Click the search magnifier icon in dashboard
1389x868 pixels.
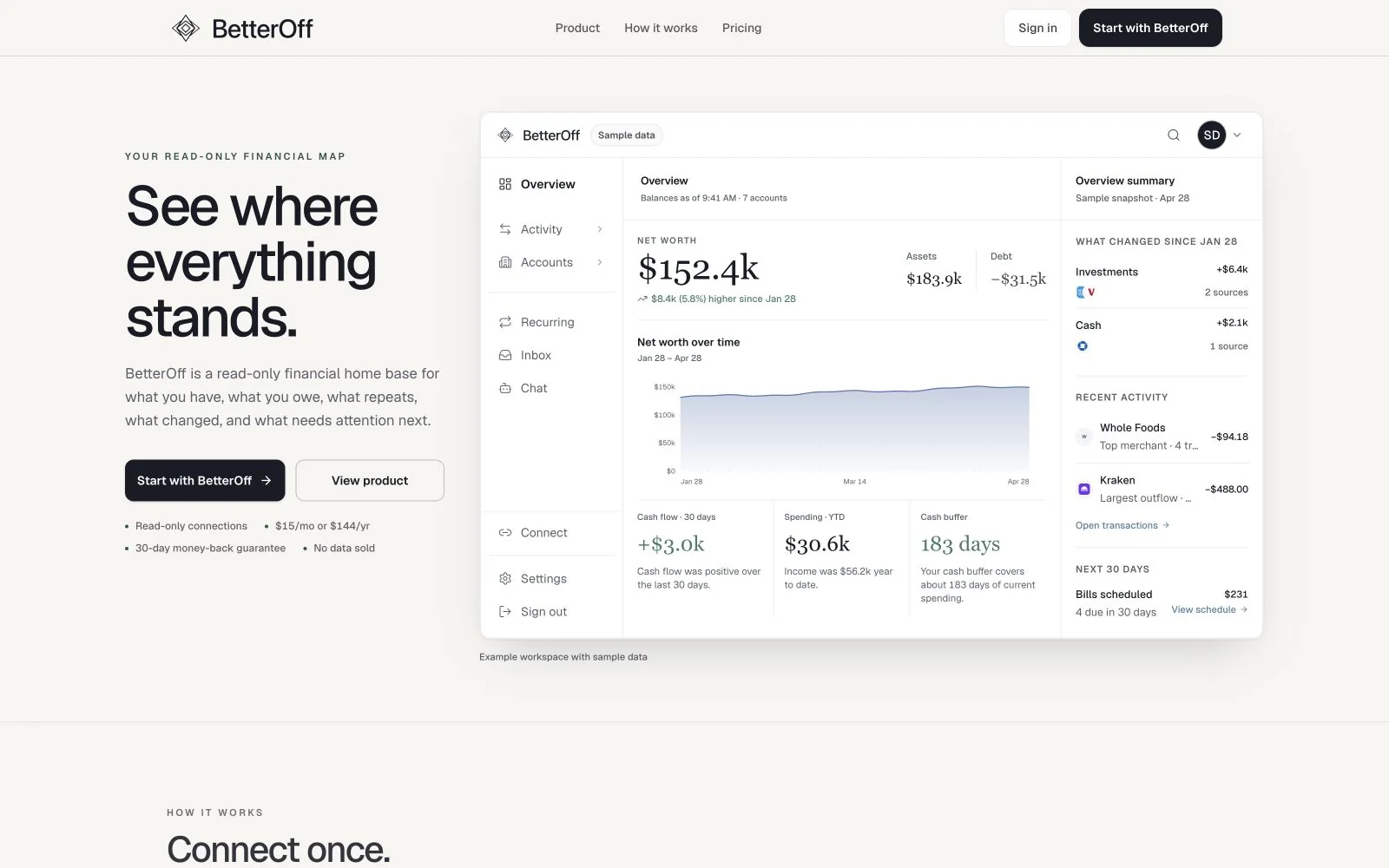point(1173,135)
